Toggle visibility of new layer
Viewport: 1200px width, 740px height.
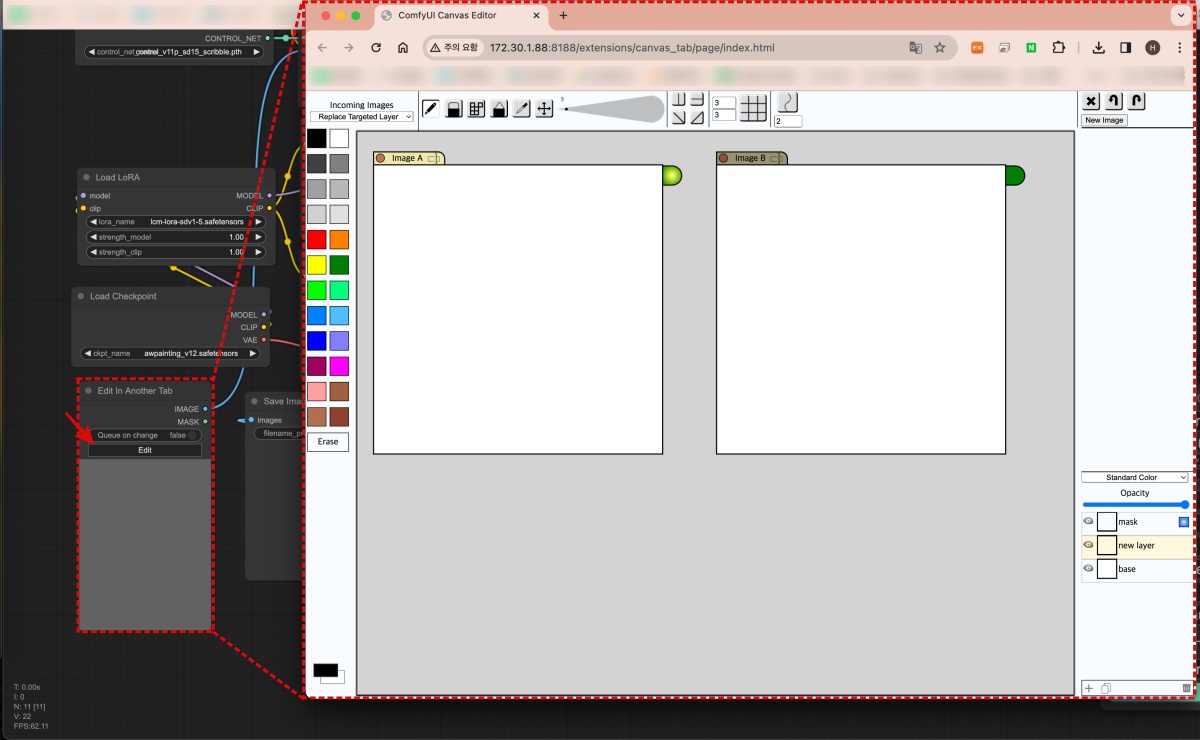coord(1088,545)
